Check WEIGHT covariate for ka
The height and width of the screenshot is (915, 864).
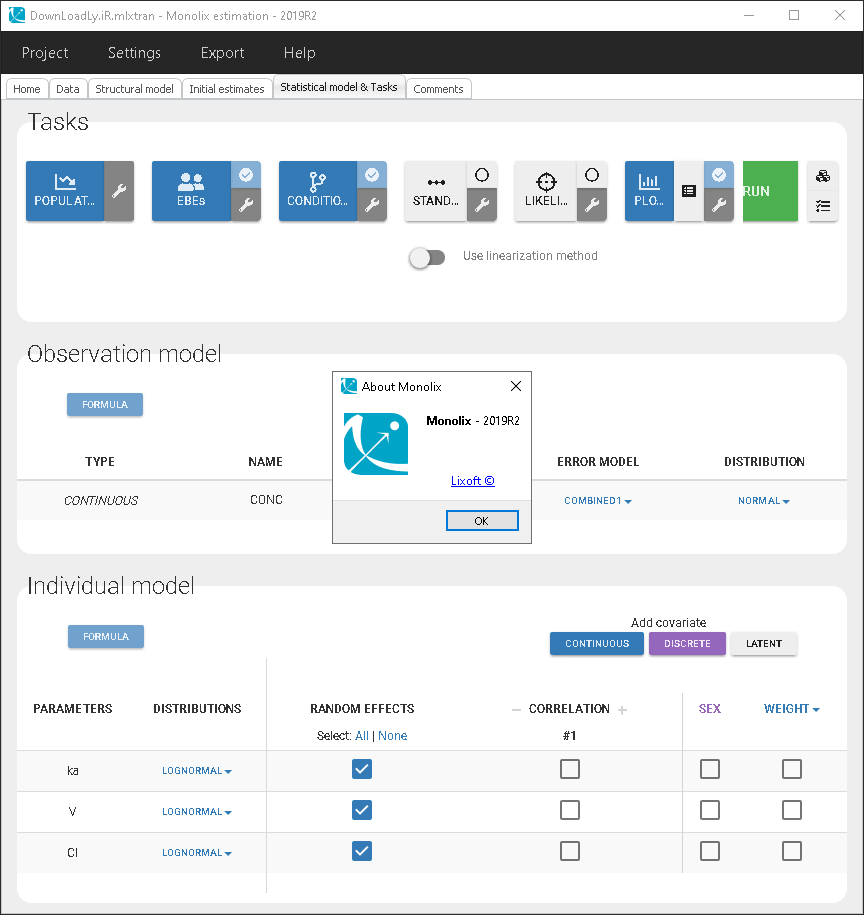coord(792,769)
